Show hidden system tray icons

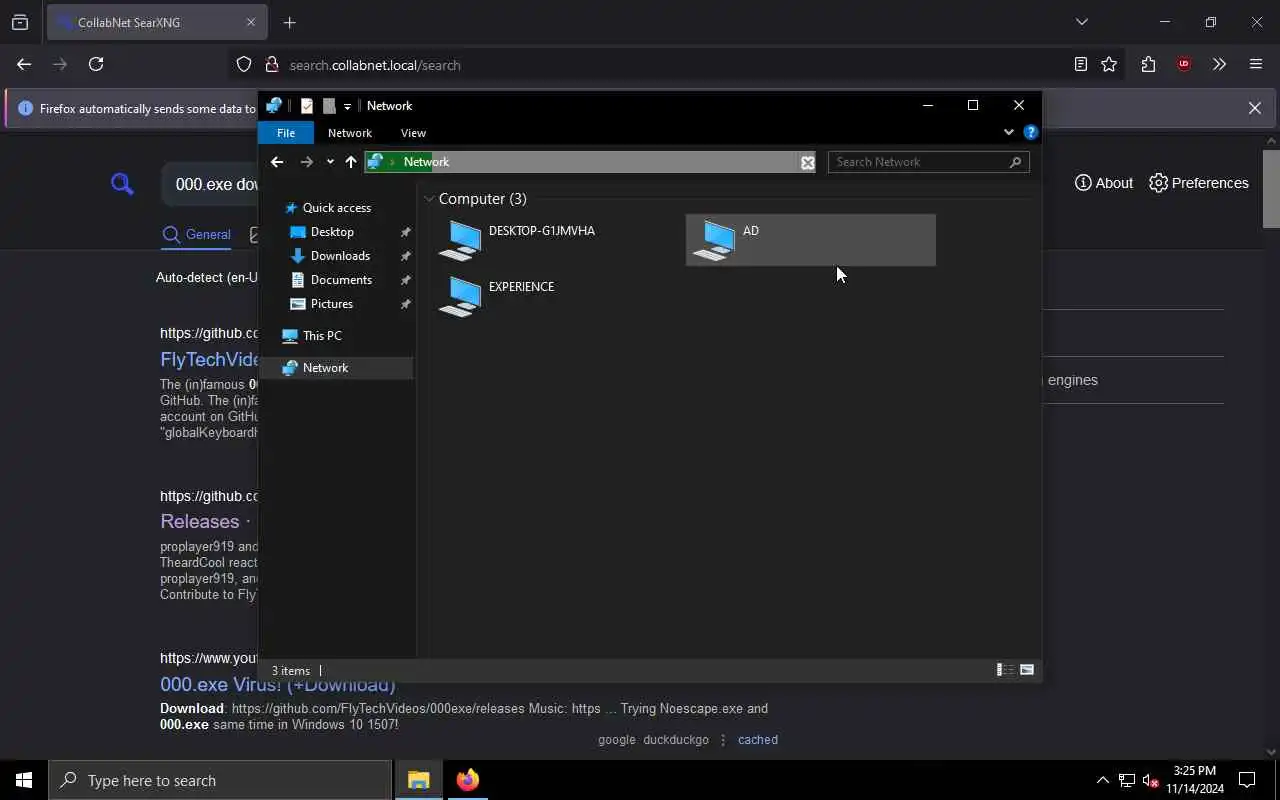[x=1102, y=780]
